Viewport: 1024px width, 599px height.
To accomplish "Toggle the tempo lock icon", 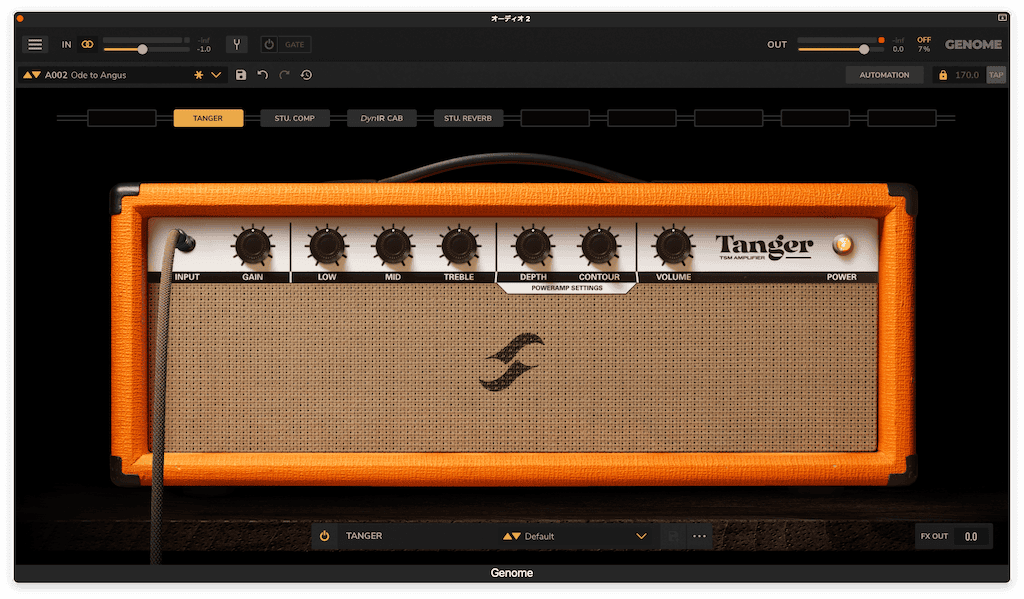I will point(942,75).
